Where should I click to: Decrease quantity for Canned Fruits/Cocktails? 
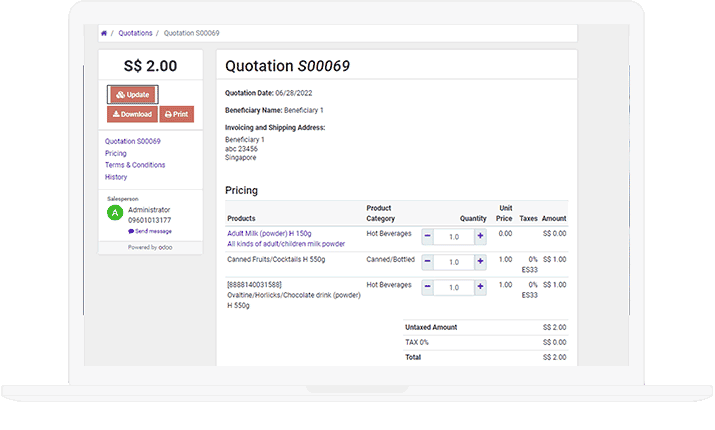point(428,262)
